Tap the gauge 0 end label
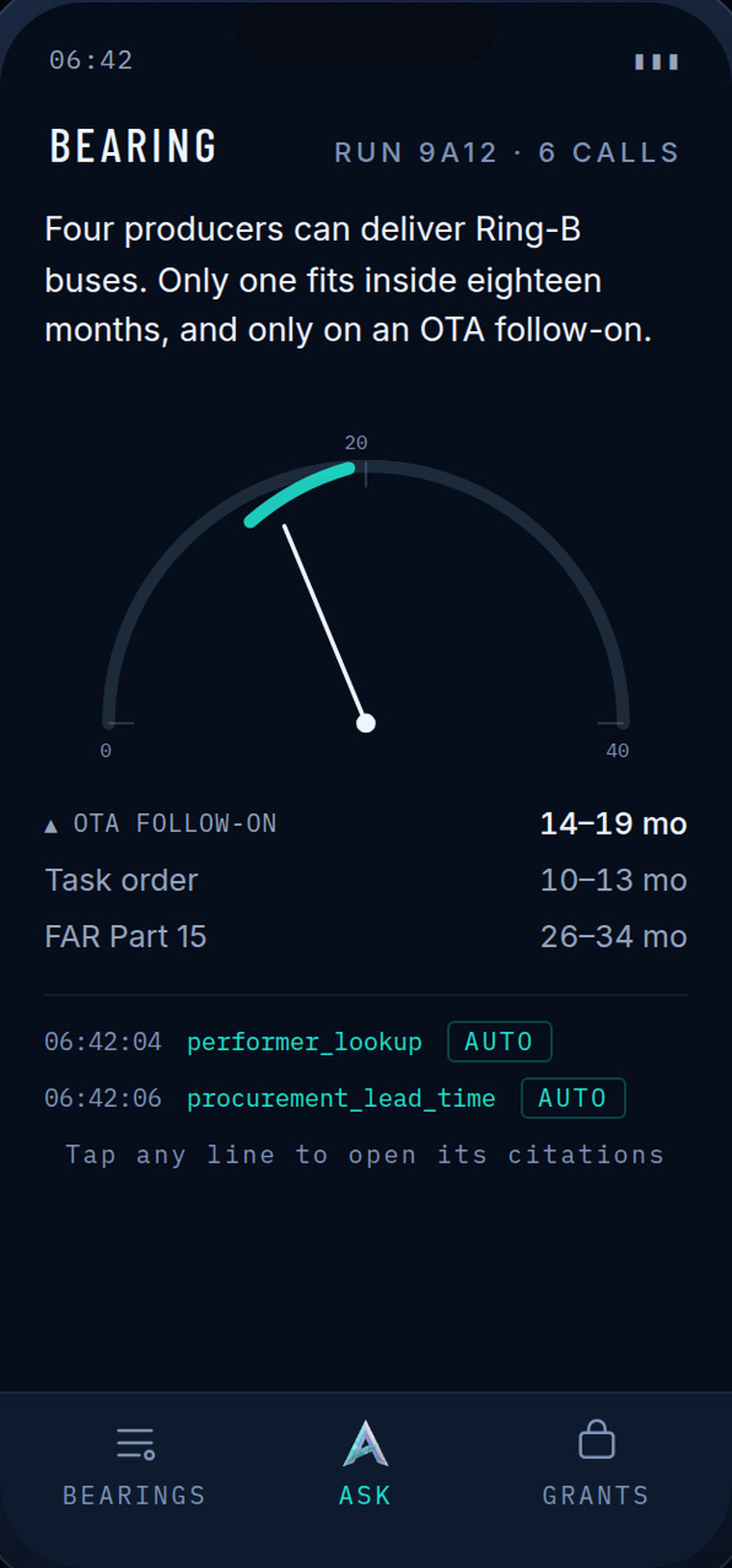This screenshot has width=732, height=1568. pyautogui.click(x=106, y=751)
